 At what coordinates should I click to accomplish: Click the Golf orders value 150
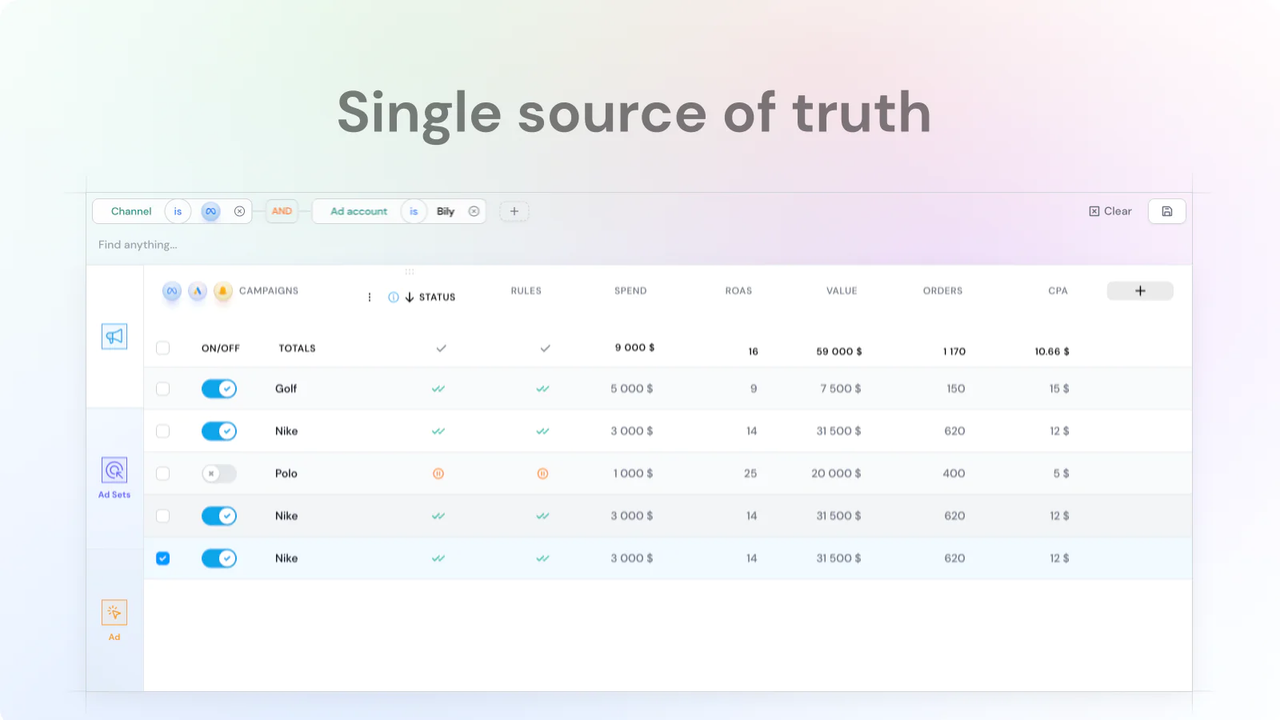point(956,389)
